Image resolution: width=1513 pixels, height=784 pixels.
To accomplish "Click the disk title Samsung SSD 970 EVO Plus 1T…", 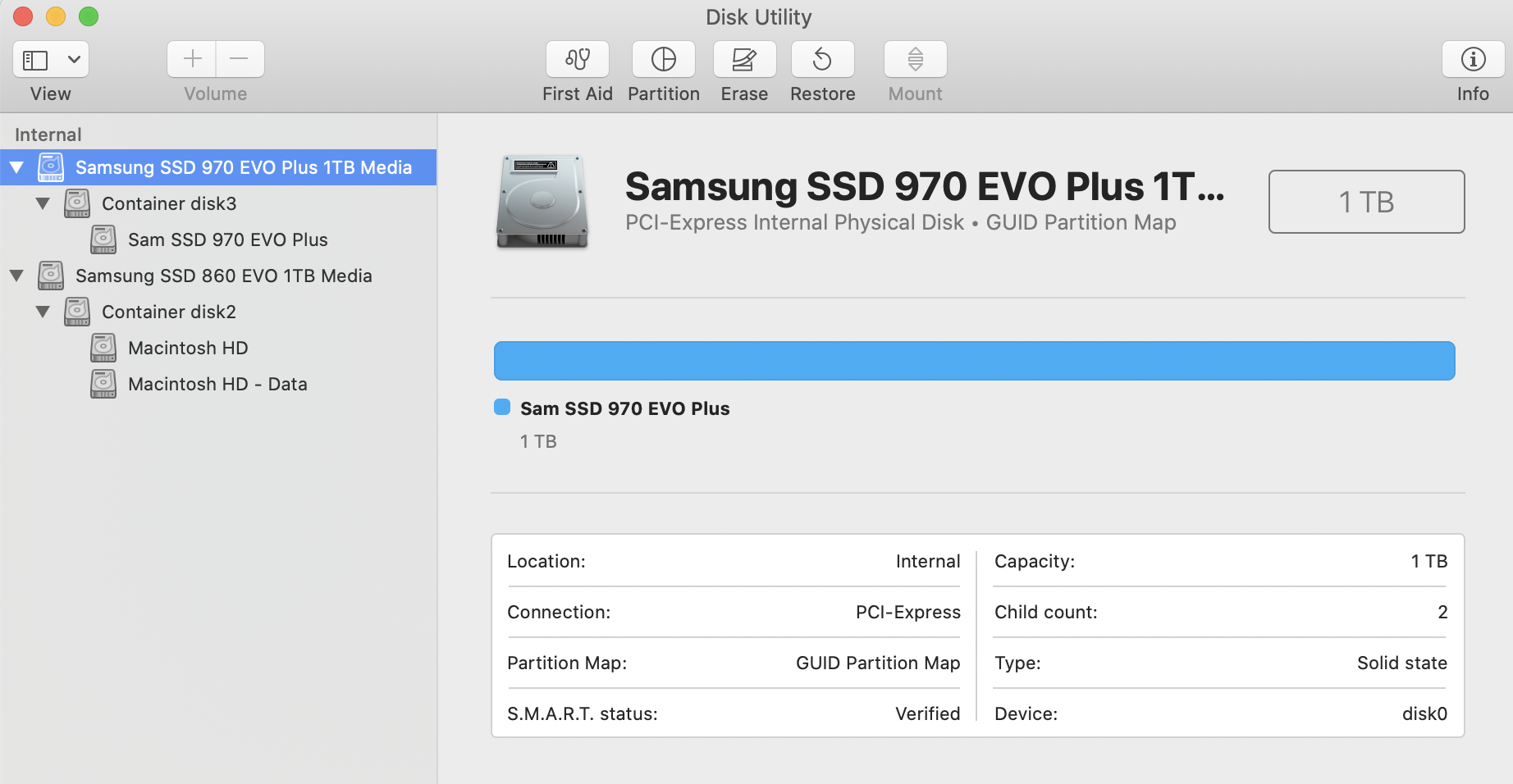I will (x=925, y=186).
